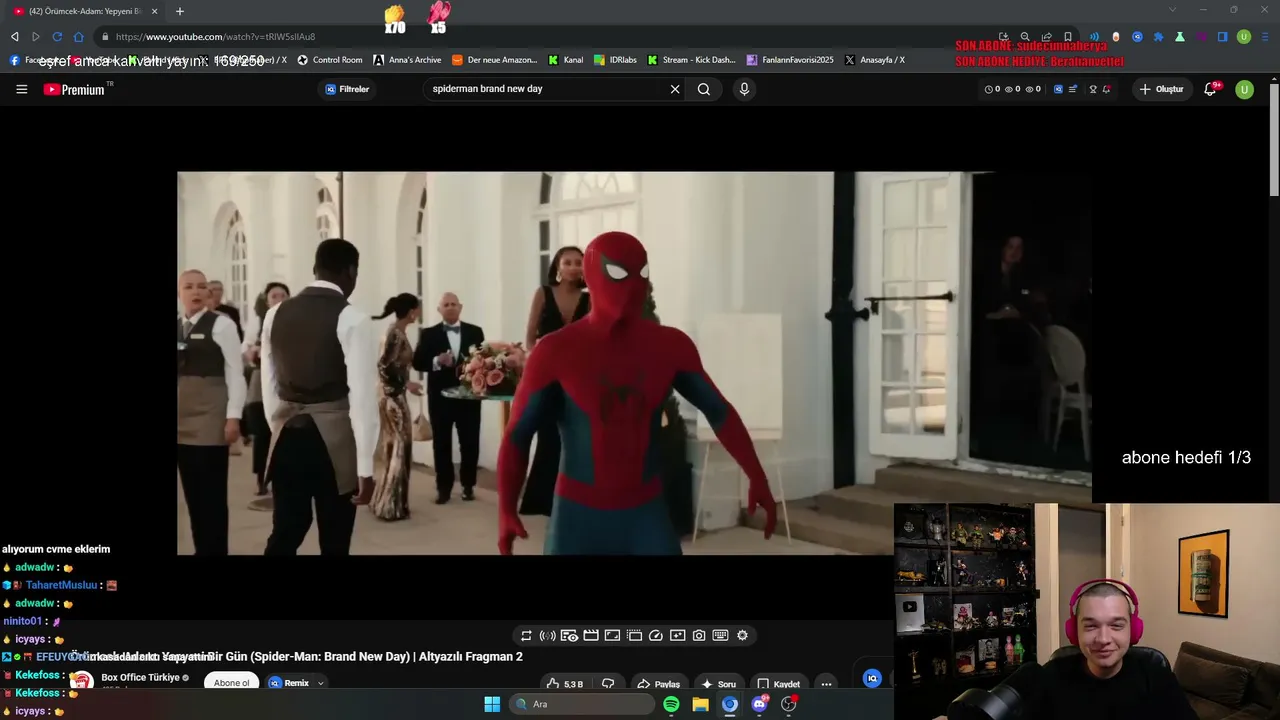Subscribe with the Abone ol button
This screenshot has height=720, width=1280.
(231, 683)
